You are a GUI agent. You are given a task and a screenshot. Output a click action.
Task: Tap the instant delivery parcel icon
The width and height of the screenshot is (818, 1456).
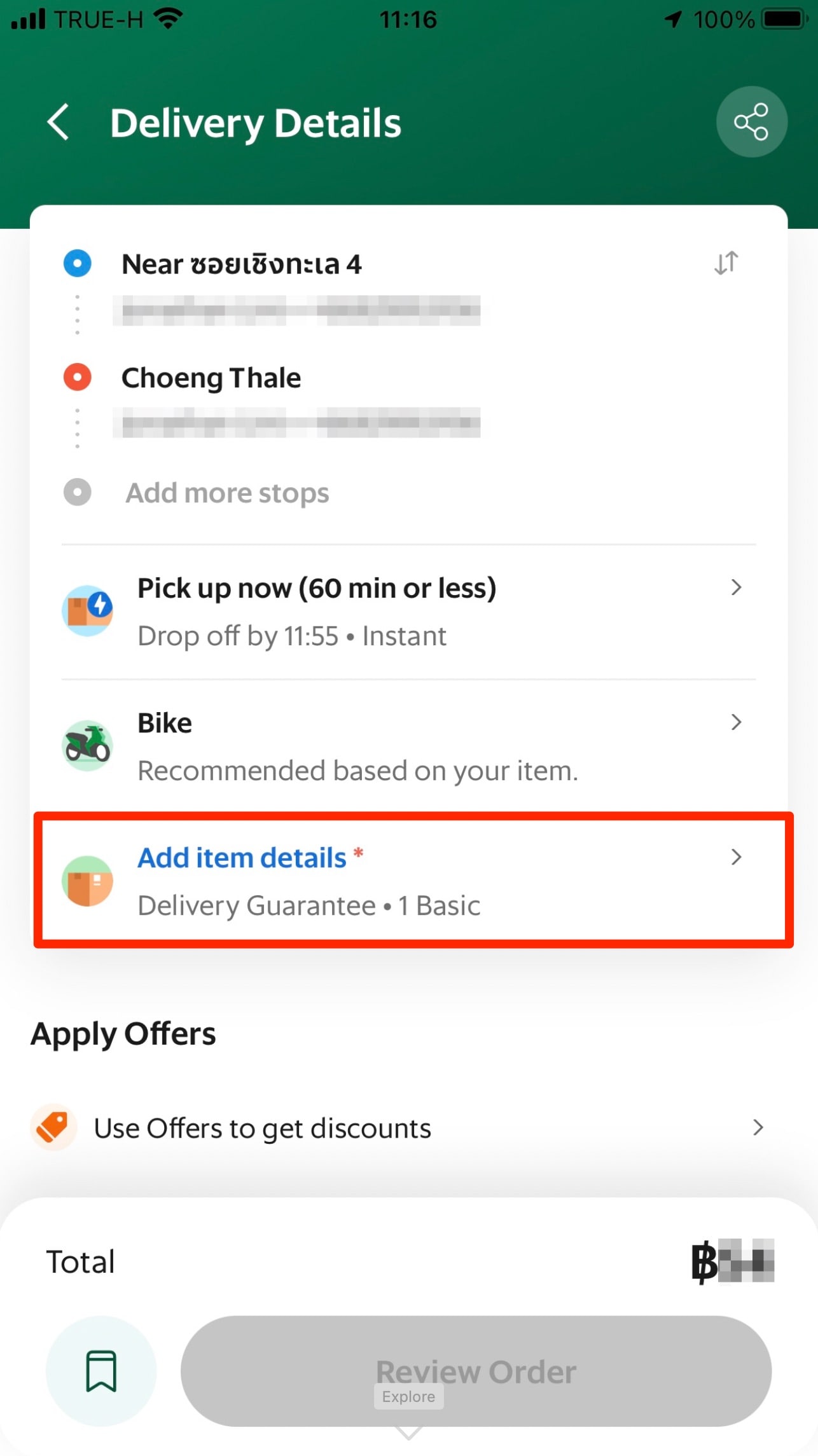88,610
